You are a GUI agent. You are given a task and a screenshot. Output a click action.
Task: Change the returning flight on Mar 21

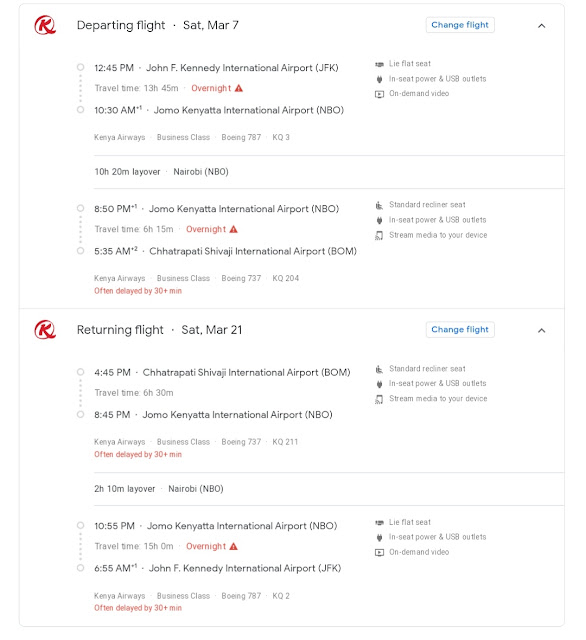coord(460,329)
